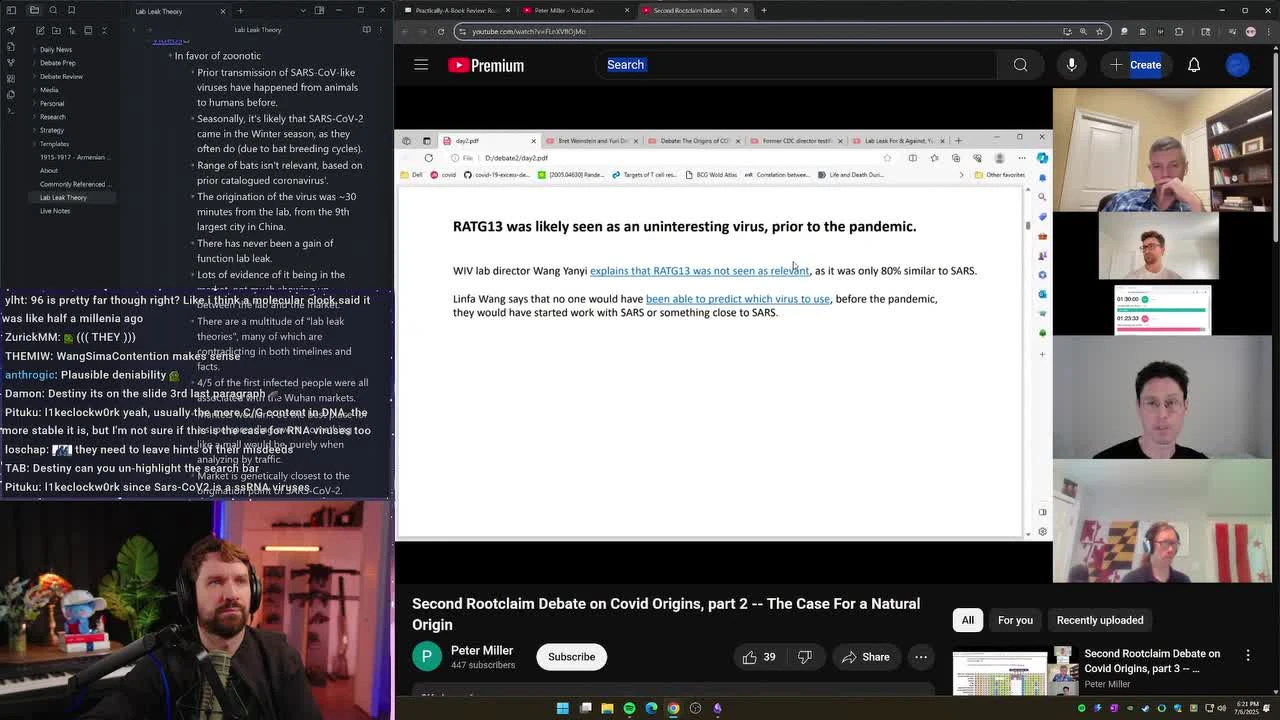This screenshot has height=720, width=1280.
Task: Open the YouTube account avatar menu
Action: [1238, 65]
